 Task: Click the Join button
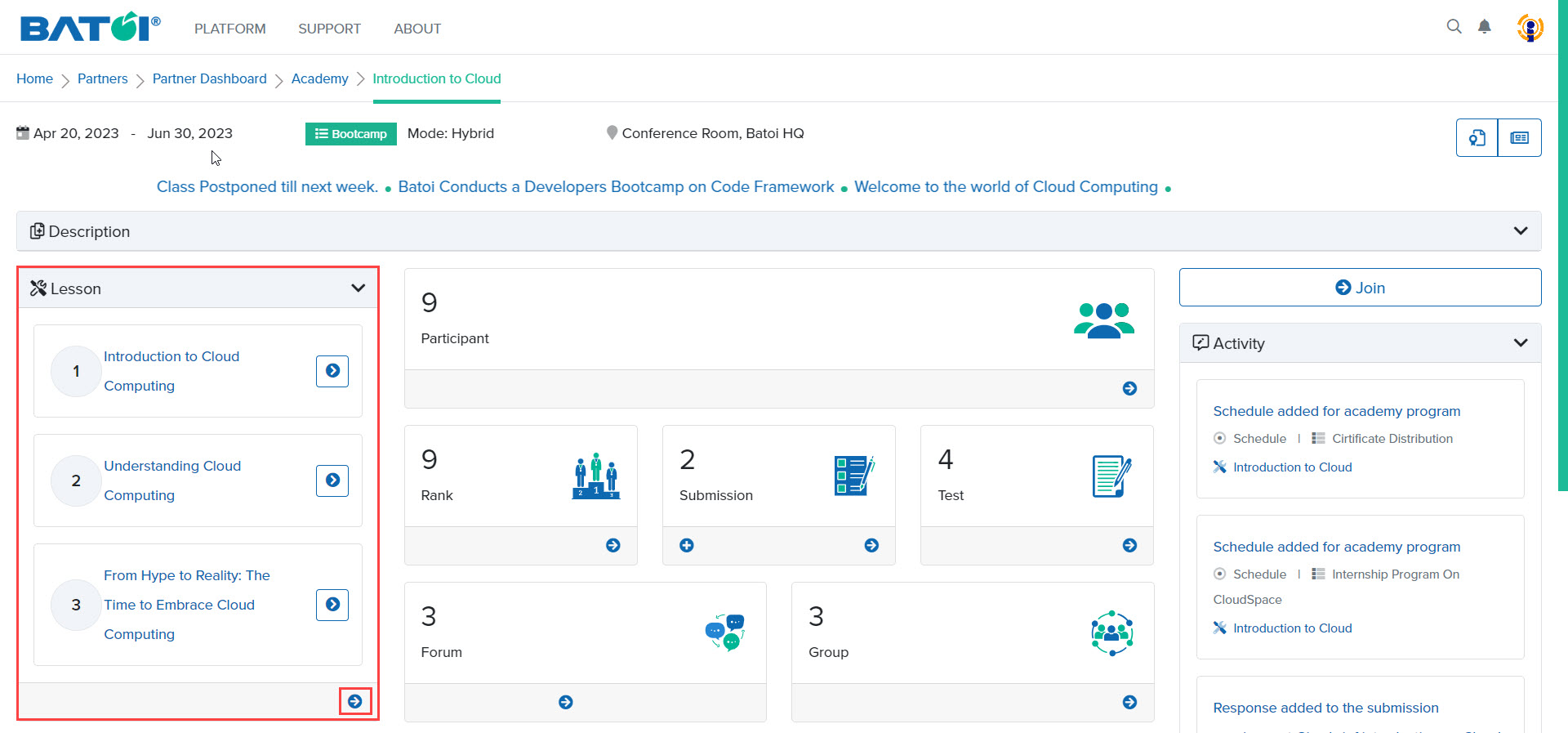[1360, 288]
